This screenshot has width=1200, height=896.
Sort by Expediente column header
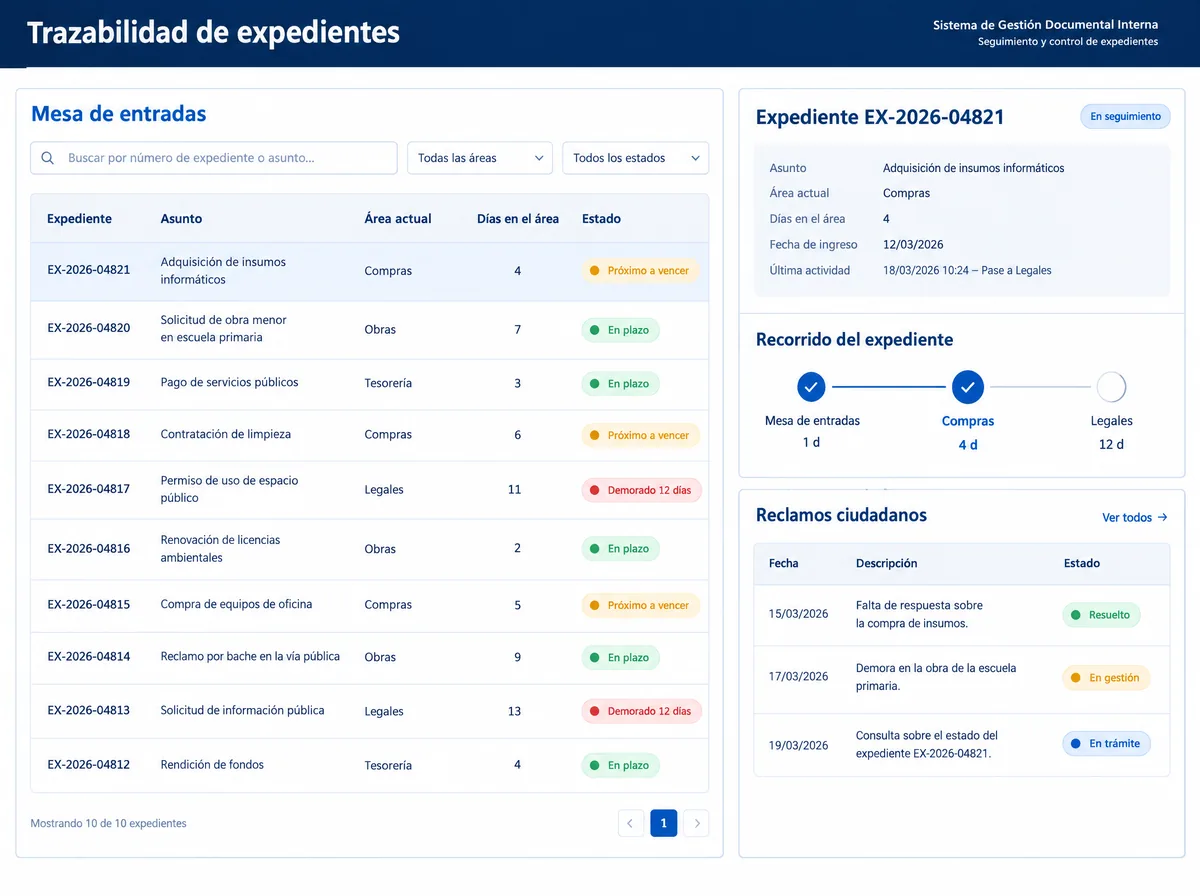[x=79, y=219]
